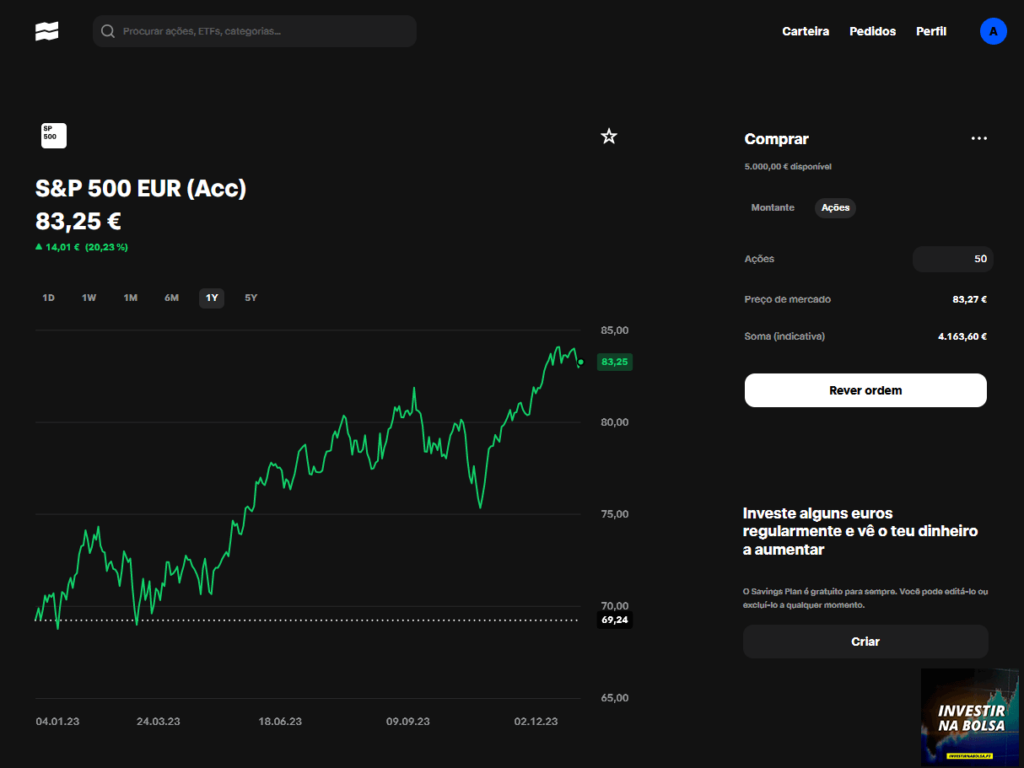Click the 09.09.23 date axis label
The height and width of the screenshot is (768, 1024).
[408, 721]
